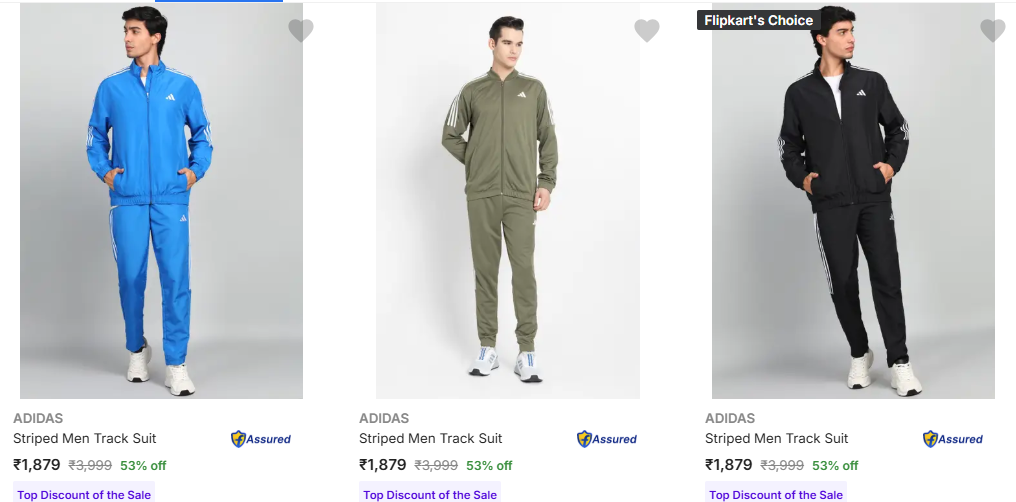Click Top Discount of the Sale under olive suit
Image resolution: width=1016 pixels, height=502 pixels.
tap(430, 494)
